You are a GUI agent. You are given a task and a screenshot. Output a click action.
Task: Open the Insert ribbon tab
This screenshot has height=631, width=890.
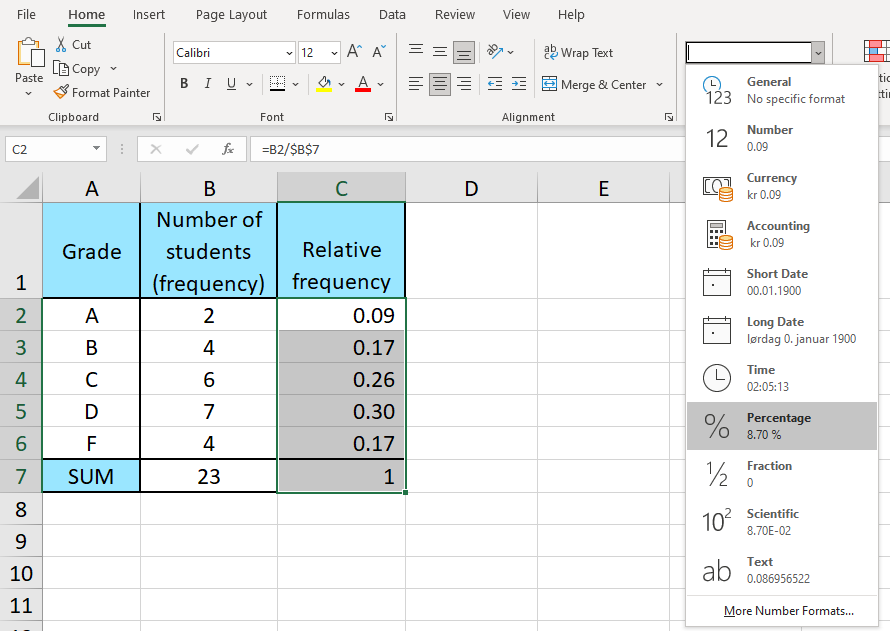(x=149, y=15)
